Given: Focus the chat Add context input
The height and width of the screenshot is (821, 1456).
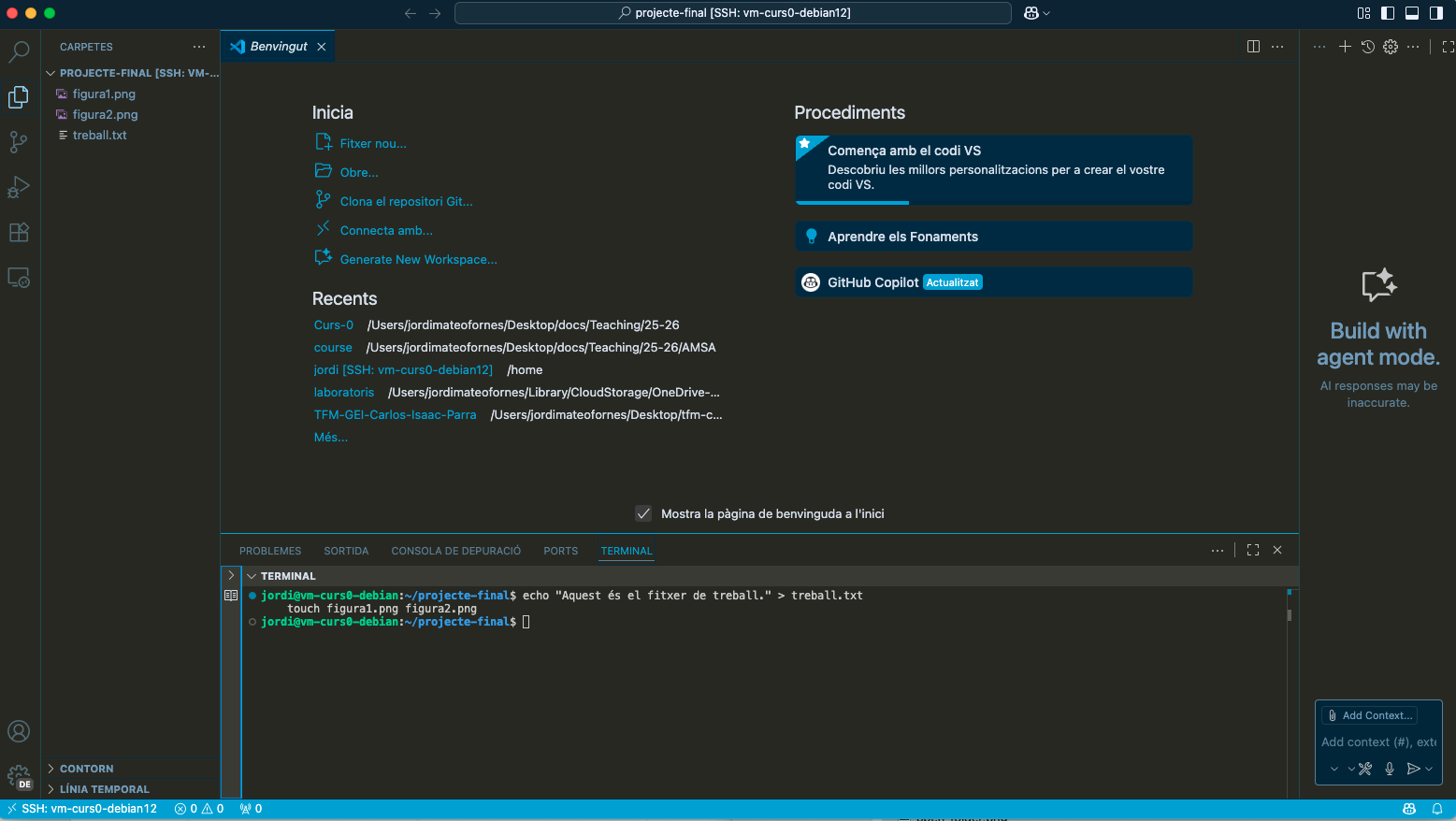Looking at the screenshot, I should [x=1378, y=742].
